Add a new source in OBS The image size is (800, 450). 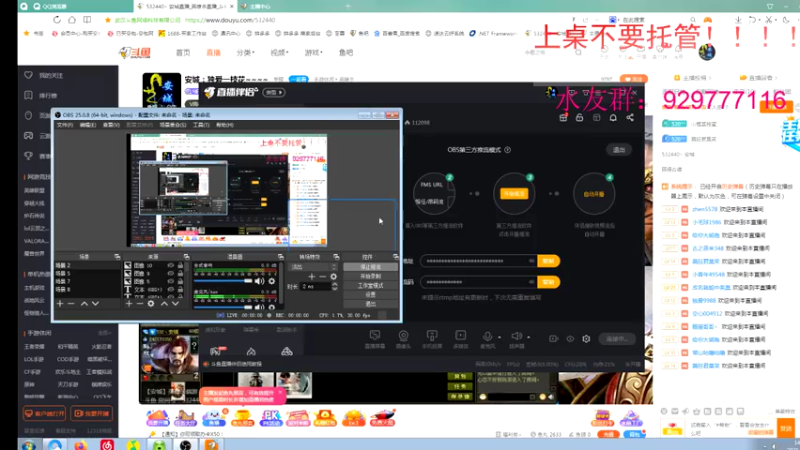click(129, 304)
